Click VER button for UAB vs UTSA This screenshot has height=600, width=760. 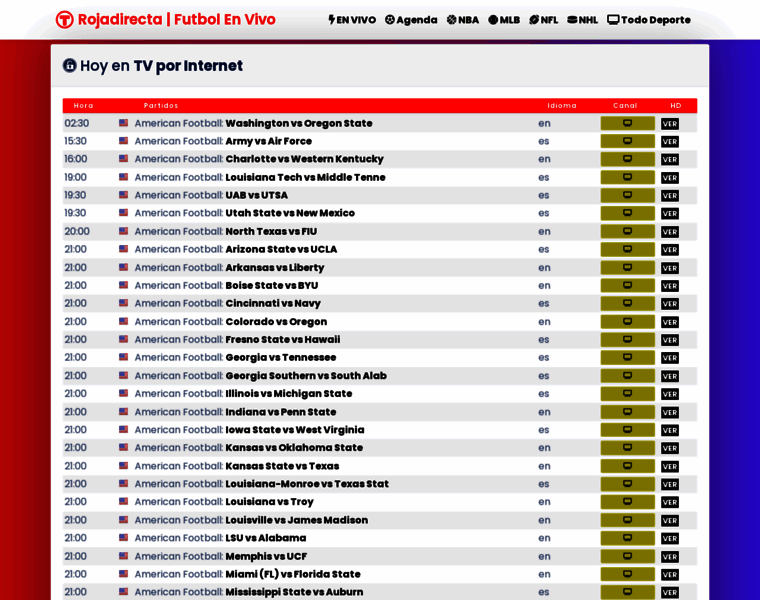click(x=670, y=196)
